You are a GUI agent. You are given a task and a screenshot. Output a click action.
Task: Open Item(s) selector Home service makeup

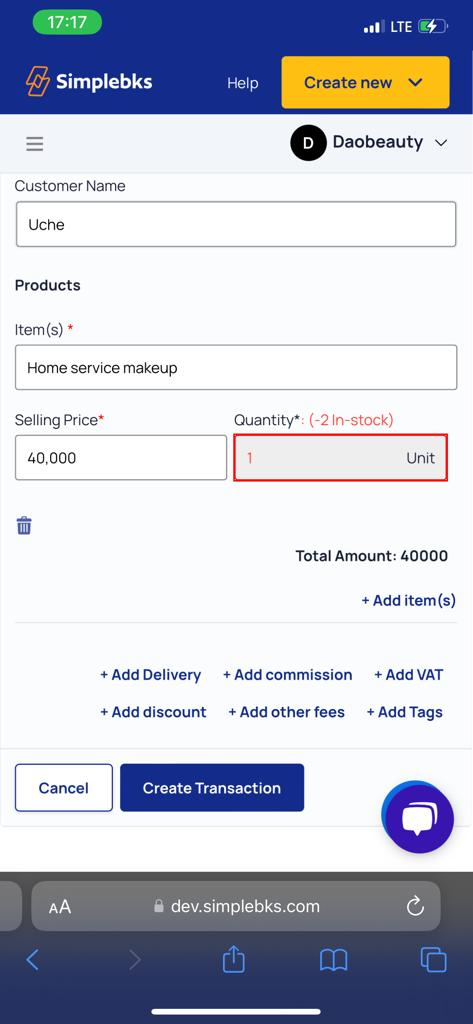coord(236,368)
